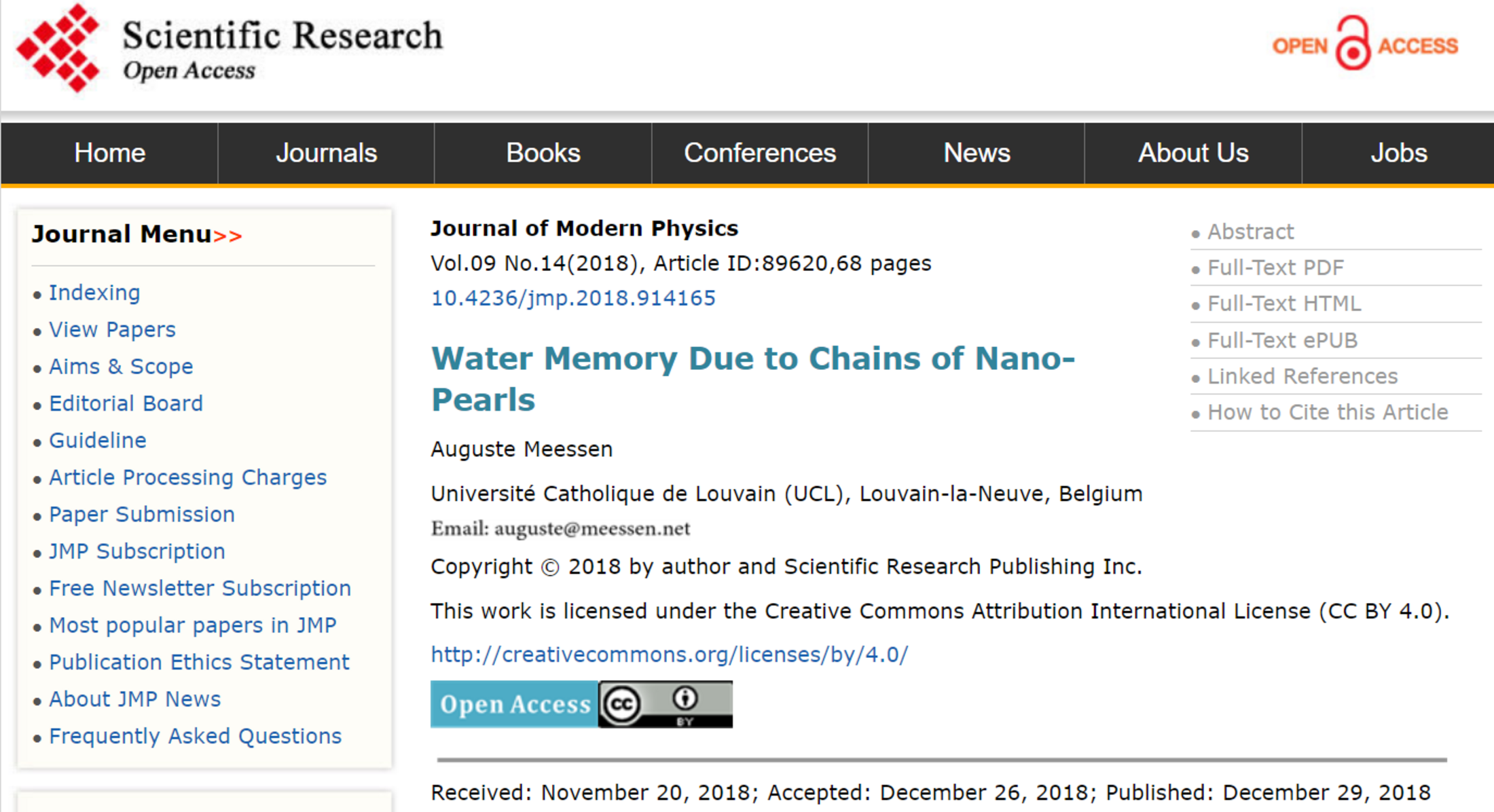View How to Cite this Article

pyautogui.click(x=1328, y=412)
